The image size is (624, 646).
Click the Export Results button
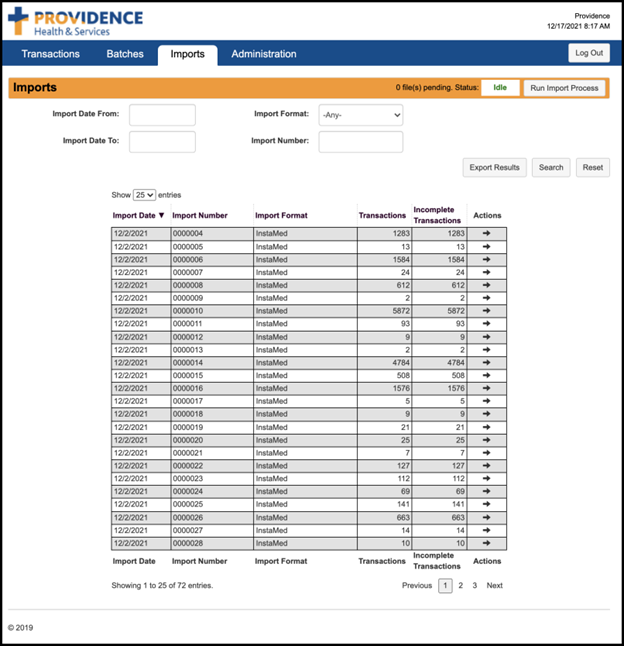click(494, 168)
